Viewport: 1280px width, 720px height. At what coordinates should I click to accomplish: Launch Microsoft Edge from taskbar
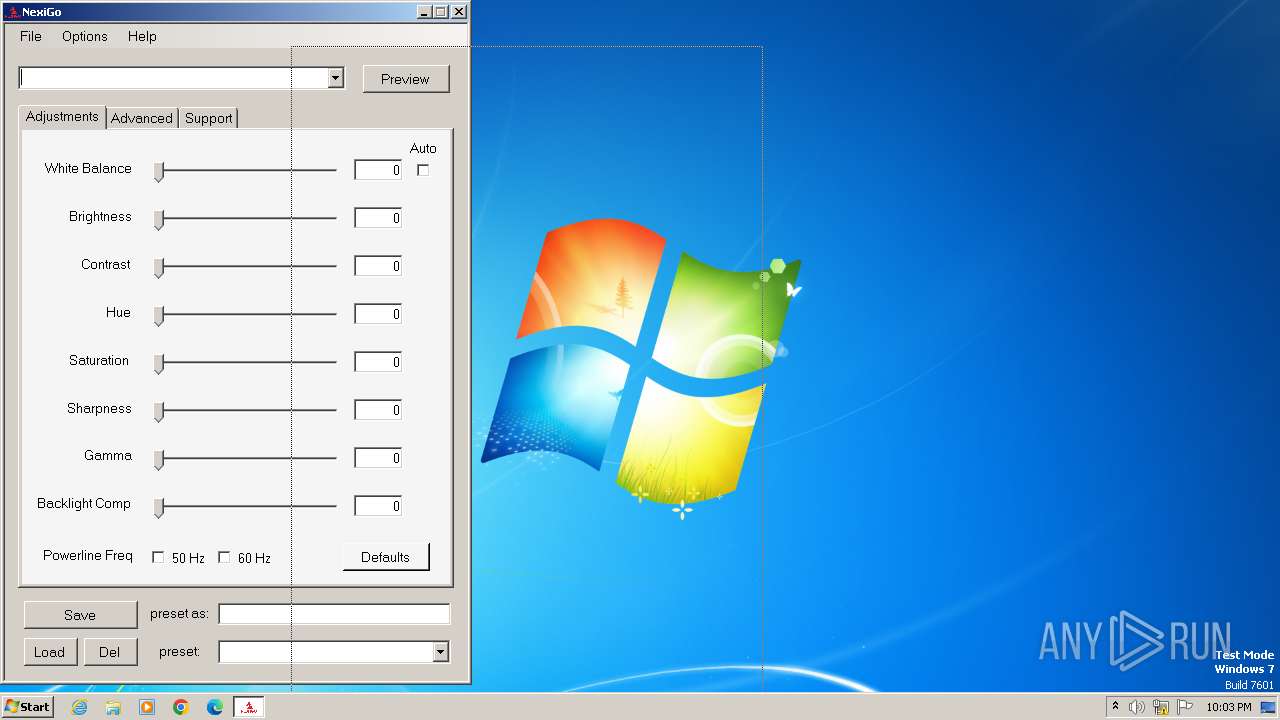pyautogui.click(x=215, y=707)
